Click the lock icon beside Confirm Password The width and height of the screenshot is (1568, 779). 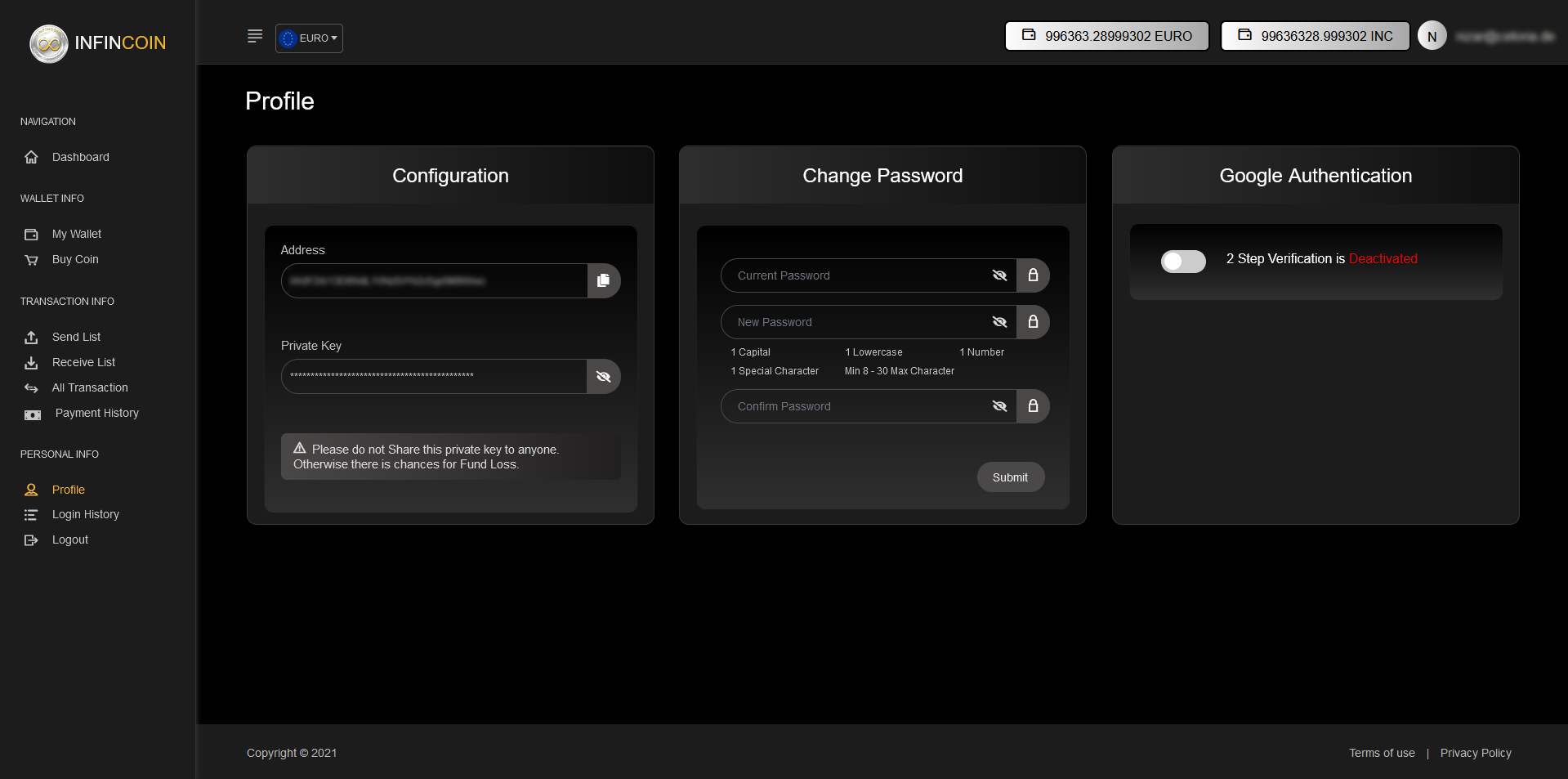pos(1033,406)
